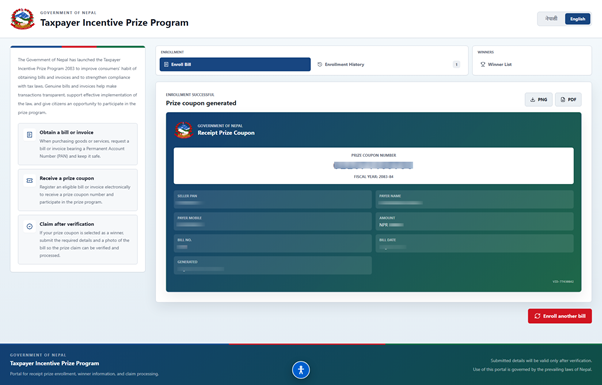602x385 pixels.
Task: Open the accessibility options button
Action: click(x=301, y=370)
